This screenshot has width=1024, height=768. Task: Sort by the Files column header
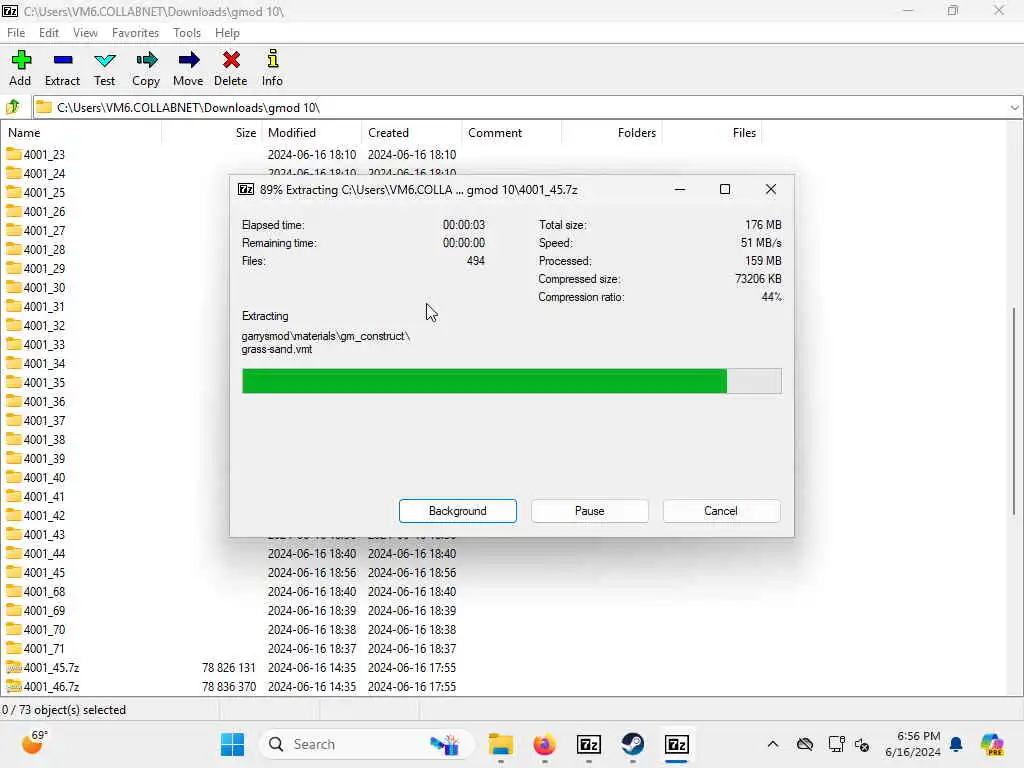pyautogui.click(x=712, y=133)
